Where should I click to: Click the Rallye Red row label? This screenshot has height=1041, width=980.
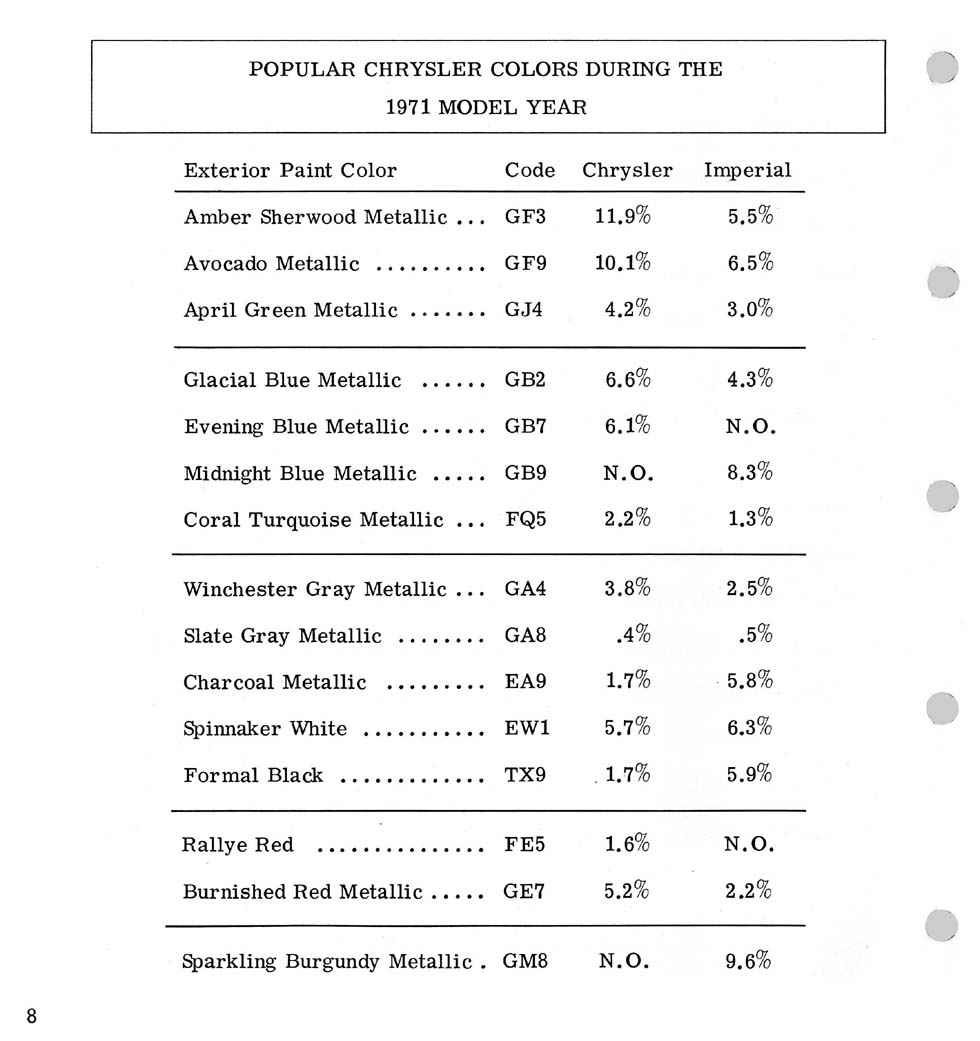point(237,844)
